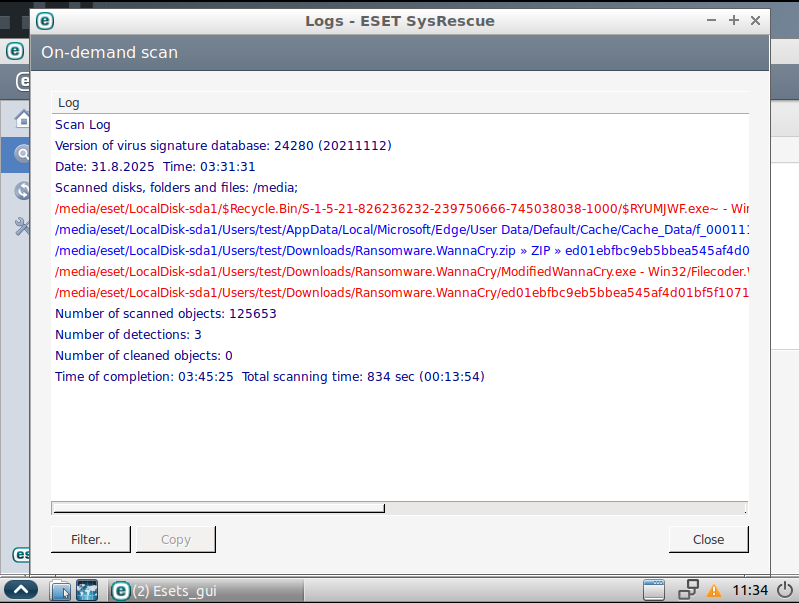This screenshot has height=603, width=799.
Task: Select the scan magnifier sidebar icon
Action: click(x=22, y=153)
